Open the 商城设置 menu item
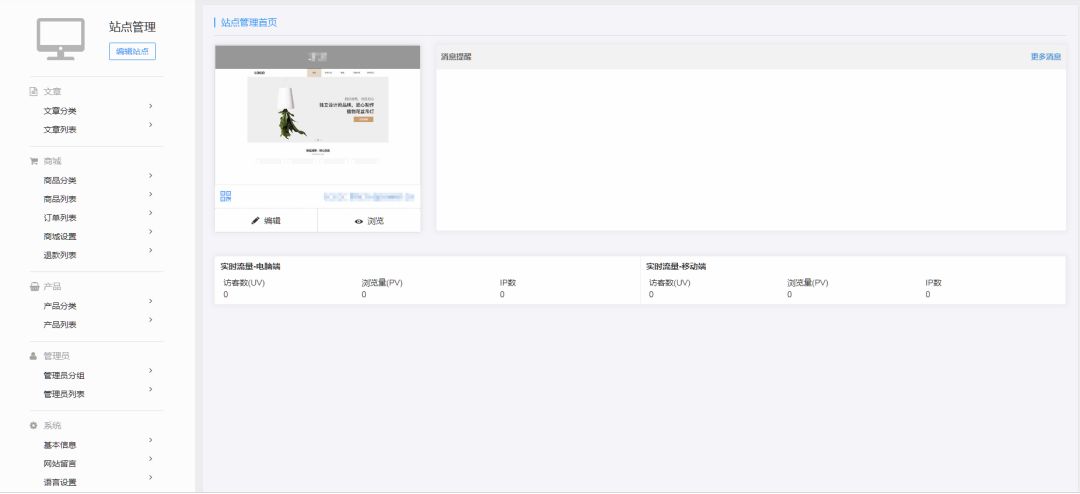 (60, 236)
